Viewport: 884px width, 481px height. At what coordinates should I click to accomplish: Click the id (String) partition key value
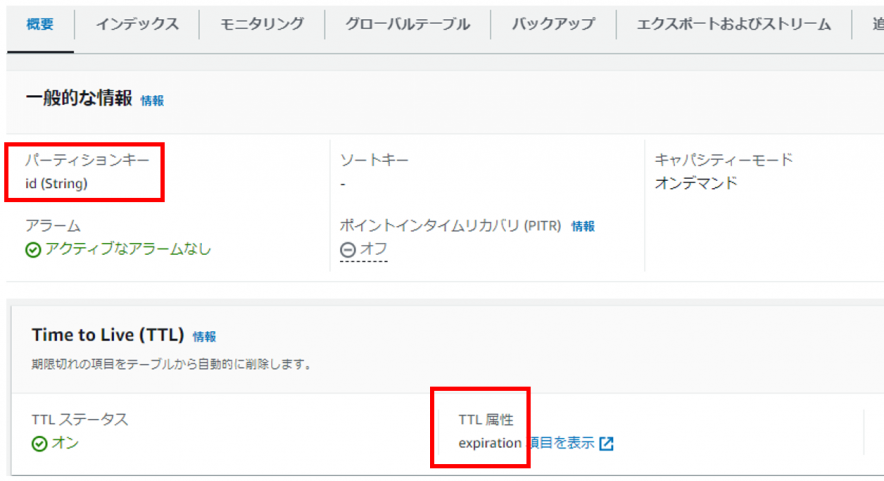click(56, 183)
